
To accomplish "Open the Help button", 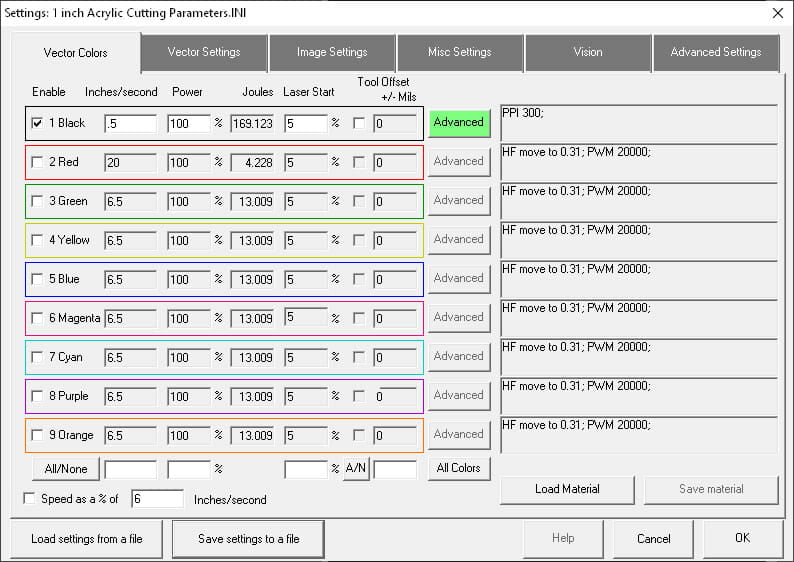I will pos(563,538).
